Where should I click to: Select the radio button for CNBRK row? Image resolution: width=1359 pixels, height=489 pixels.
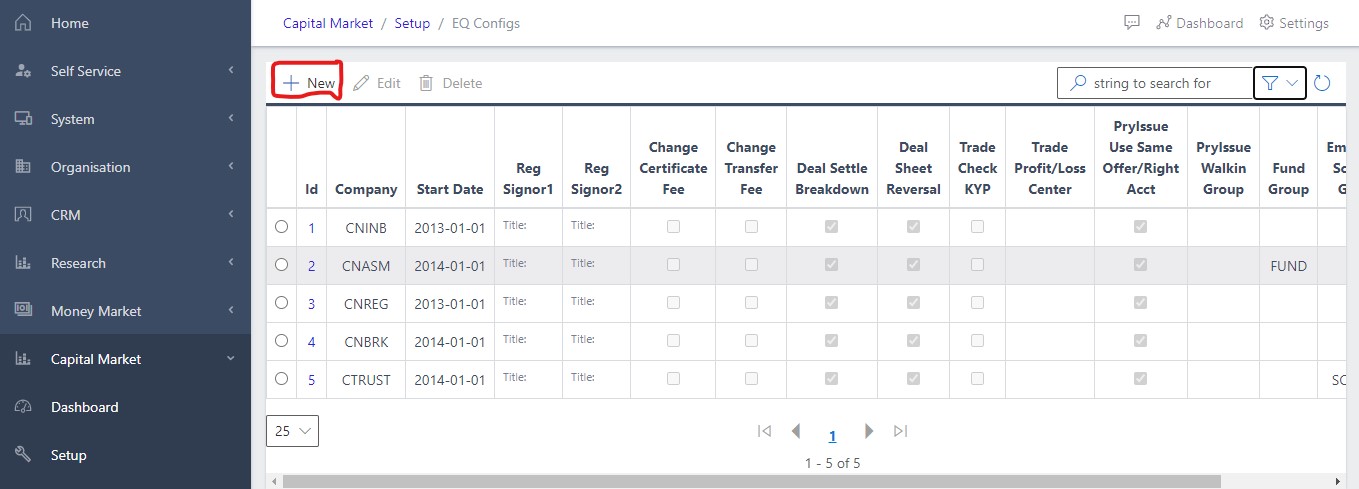(x=281, y=341)
